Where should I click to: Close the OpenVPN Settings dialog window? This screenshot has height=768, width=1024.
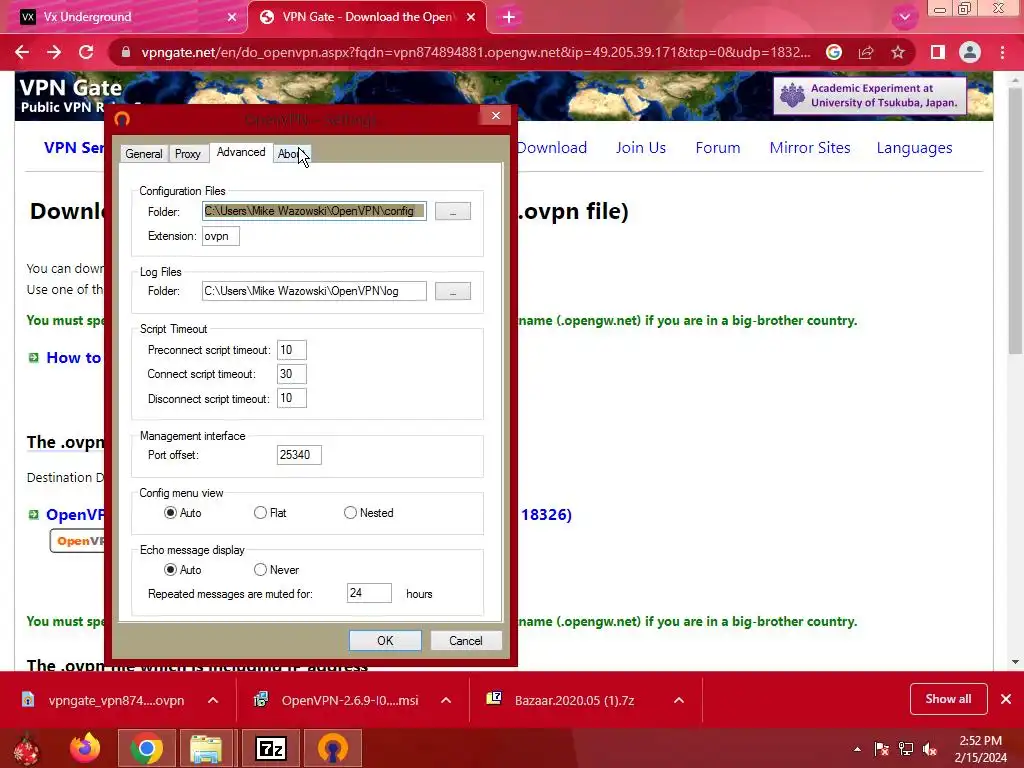coord(496,116)
